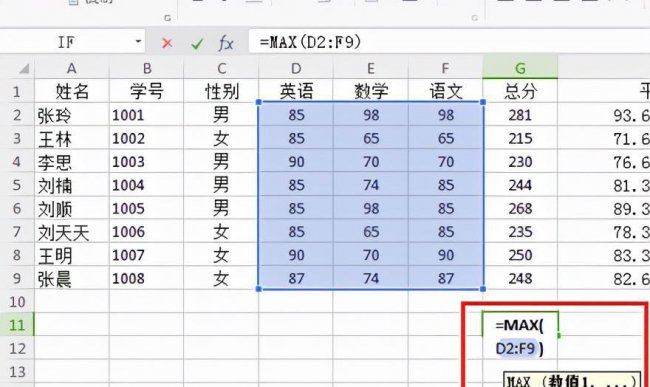The width and height of the screenshot is (650, 387).
Task: Select the cell with name 李思
Action: 72,162
